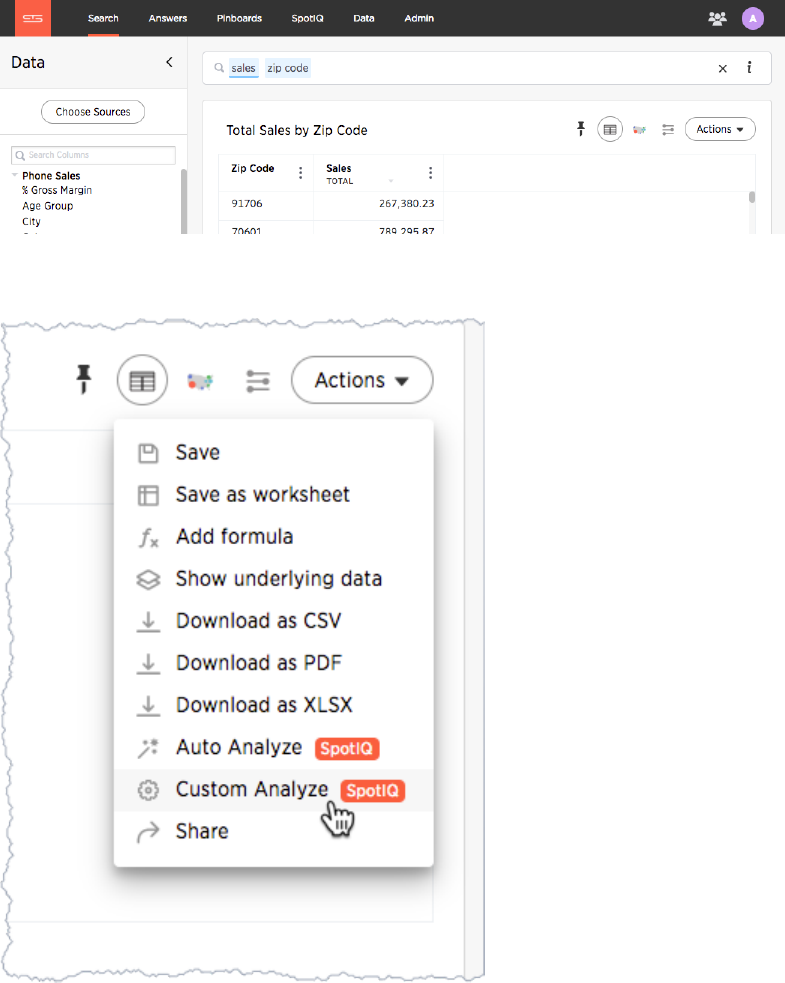Choose Save as worksheet
The image size is (785, 983).
pos(273,495)
